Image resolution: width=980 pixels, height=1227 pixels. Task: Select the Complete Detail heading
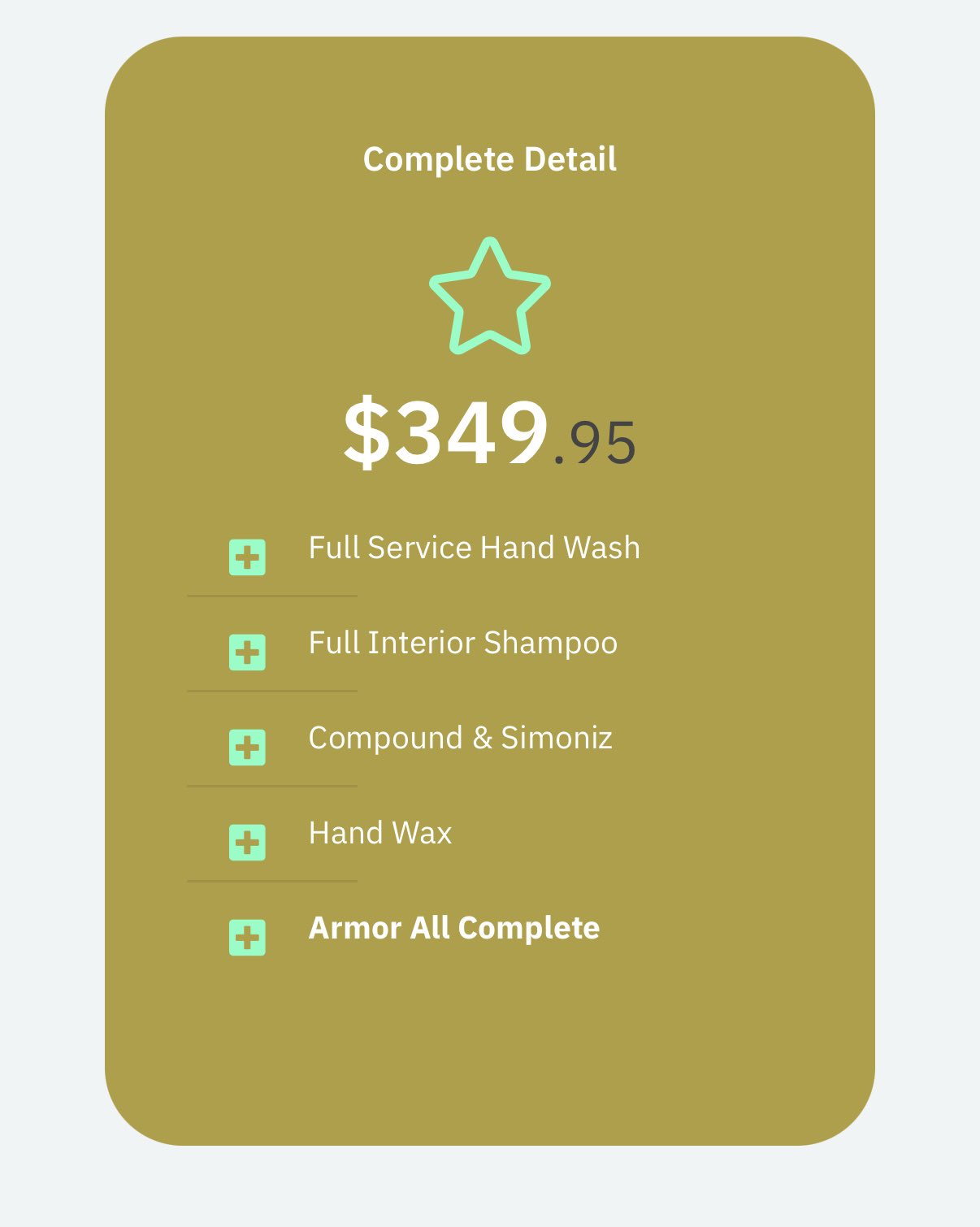pyautogui.click(x=489, y=159)
